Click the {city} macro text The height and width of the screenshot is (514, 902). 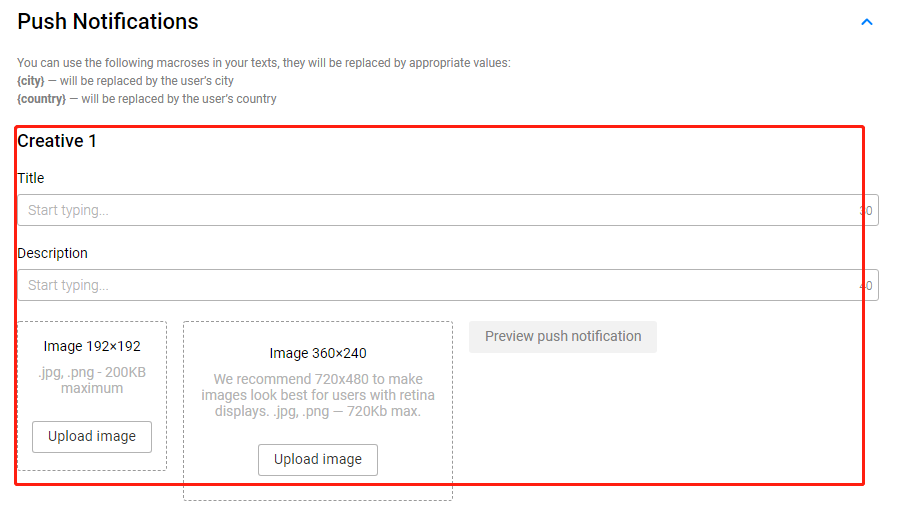point(31,81)
